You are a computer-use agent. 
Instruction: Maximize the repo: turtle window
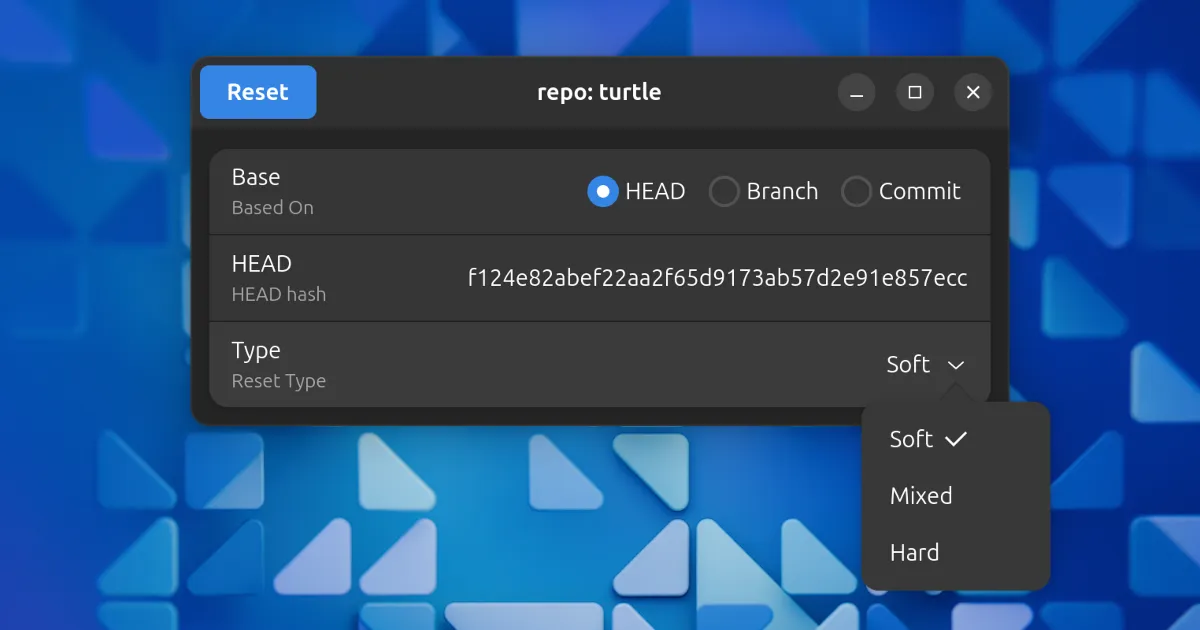[x=914, y=93]
